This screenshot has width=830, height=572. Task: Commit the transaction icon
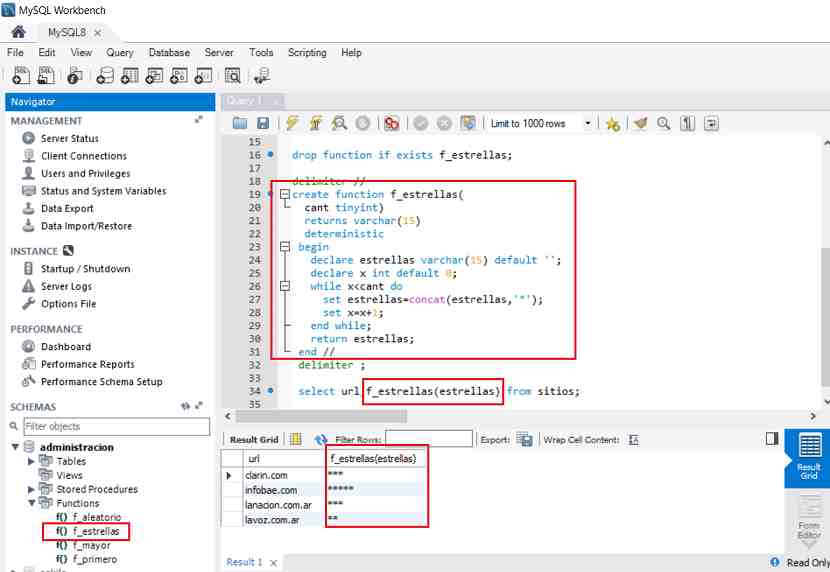[421, 123]
